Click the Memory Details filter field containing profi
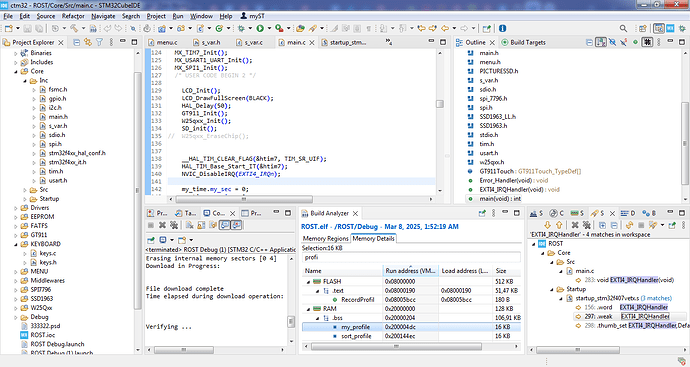Screen dimensions: 690x367 click(411, 258)
